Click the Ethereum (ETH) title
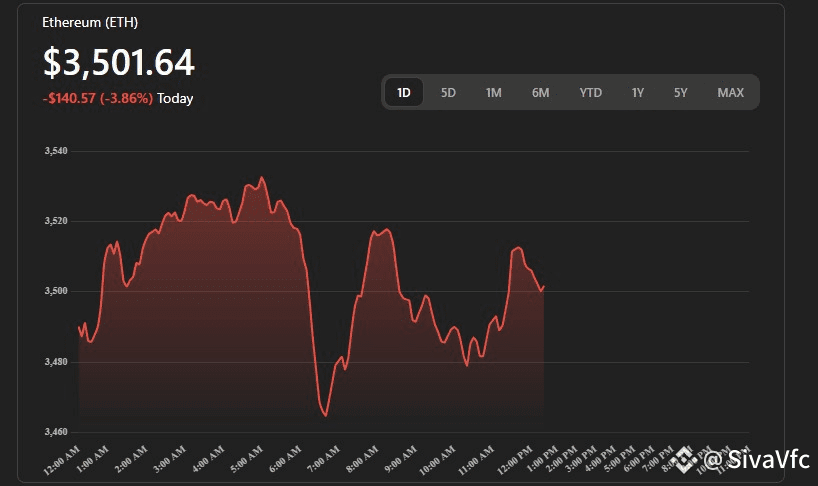The height and width of the screenshot is (486, 818). [90, 22]
